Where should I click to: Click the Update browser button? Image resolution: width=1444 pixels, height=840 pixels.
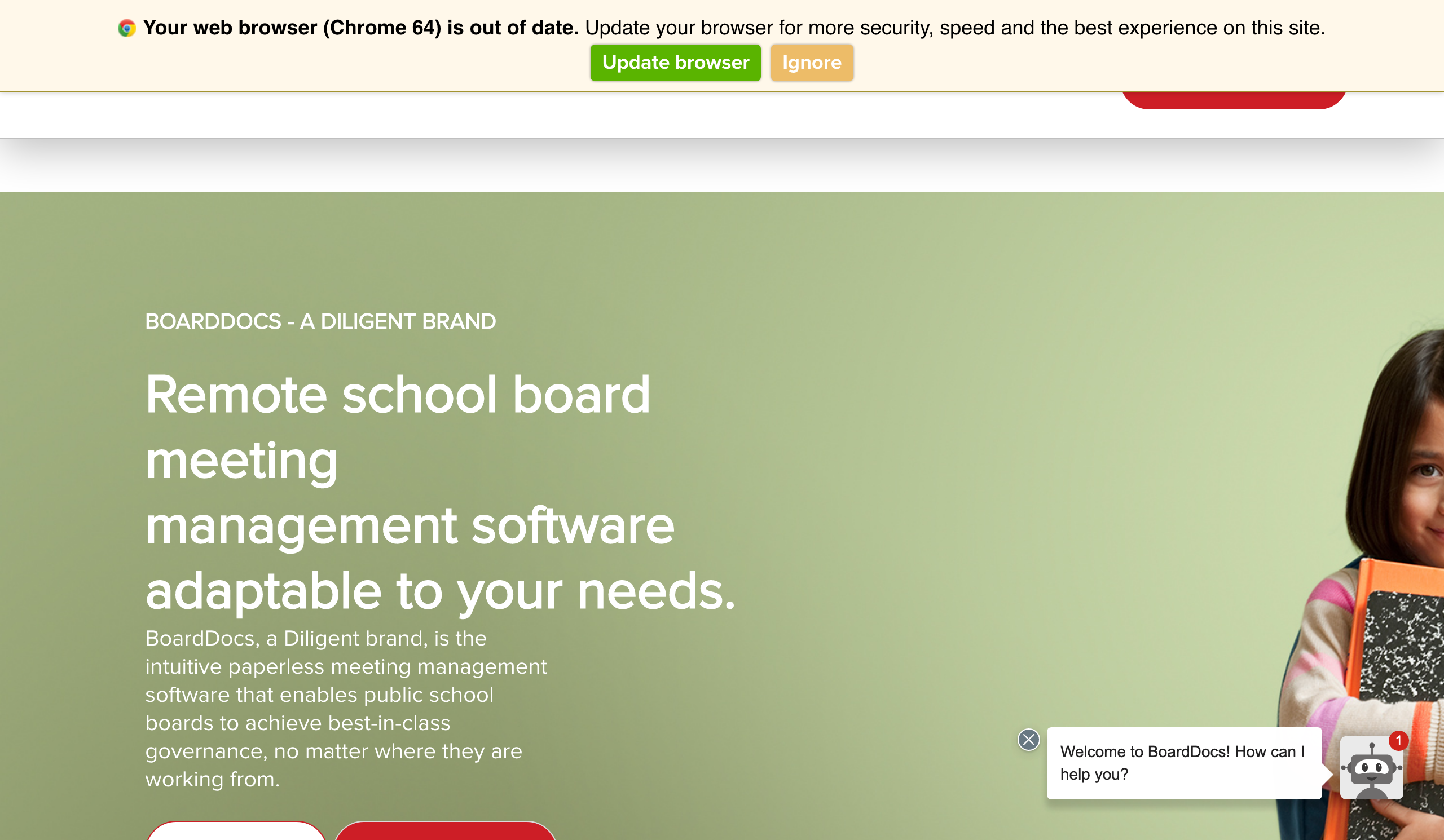pyautogui.click(x=675, y=63)
